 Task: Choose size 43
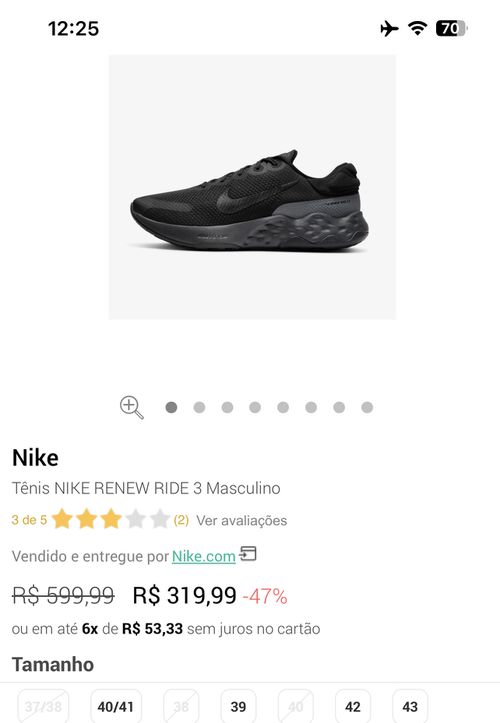tap(410, 706)
